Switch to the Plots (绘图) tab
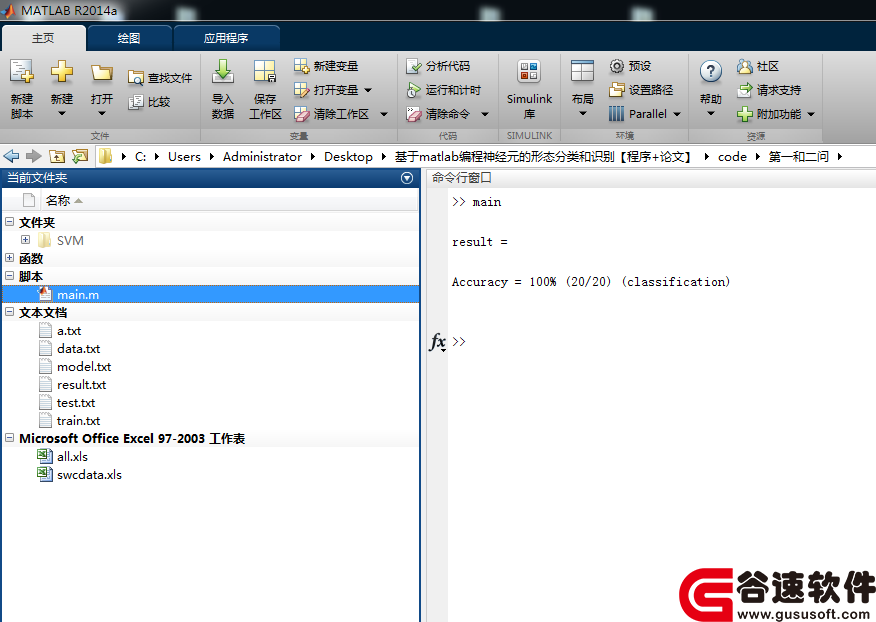 tap(129, 38)
